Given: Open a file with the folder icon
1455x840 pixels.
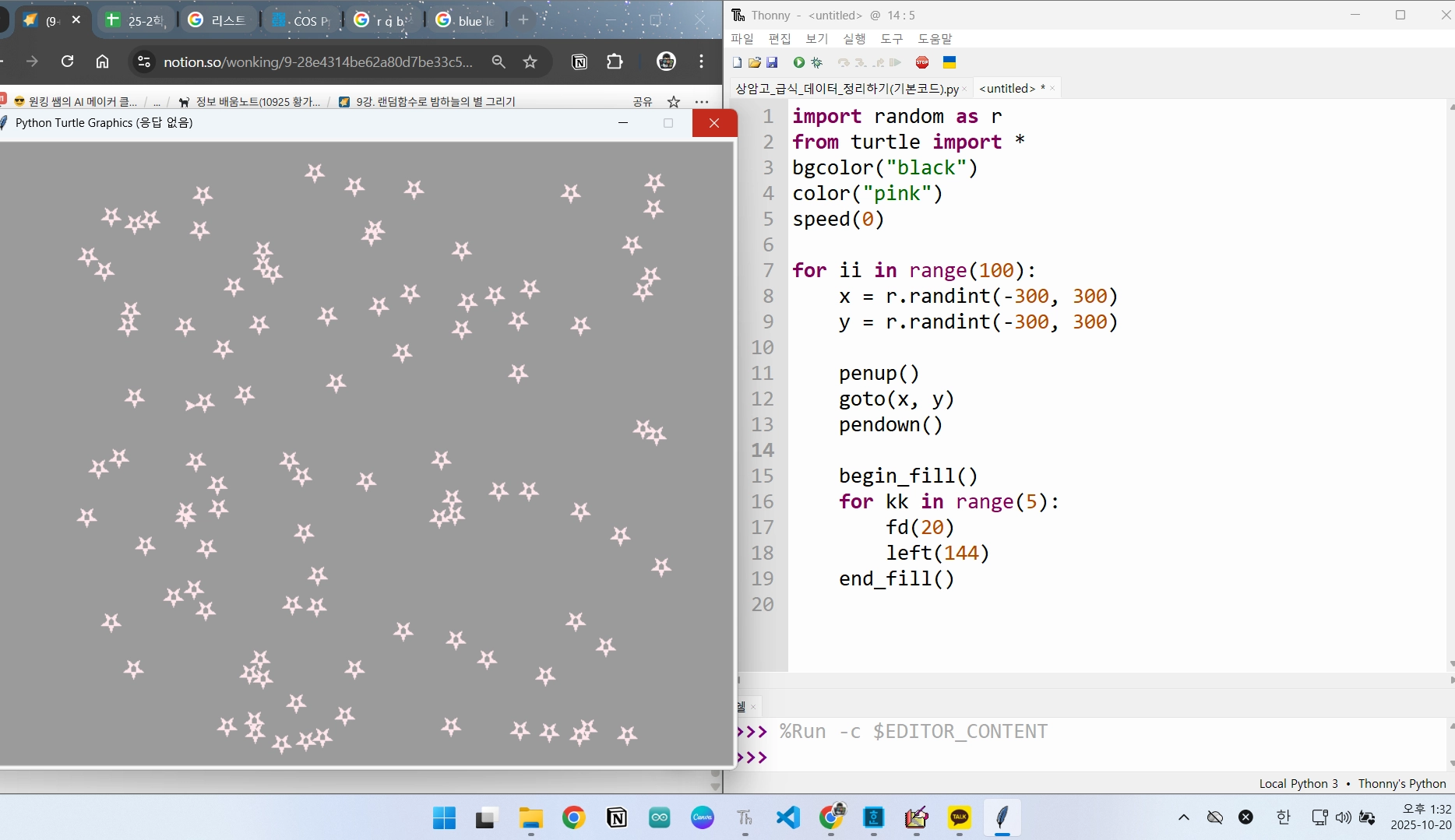Looking at the screenshot, I should (754, 62).
